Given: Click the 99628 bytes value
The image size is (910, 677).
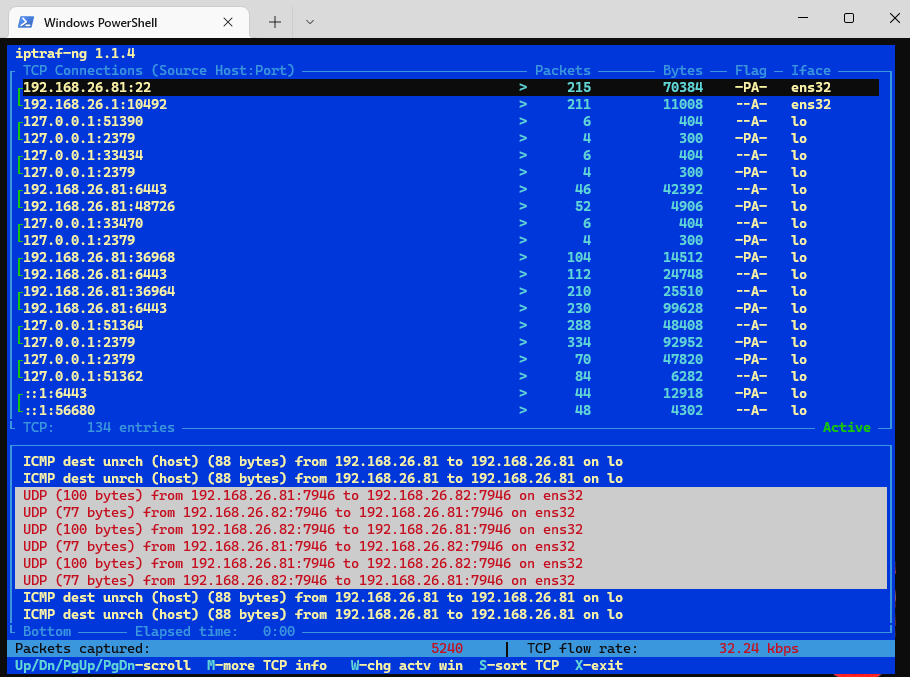Looking at the screenshot, I should (x=682, y=309).
